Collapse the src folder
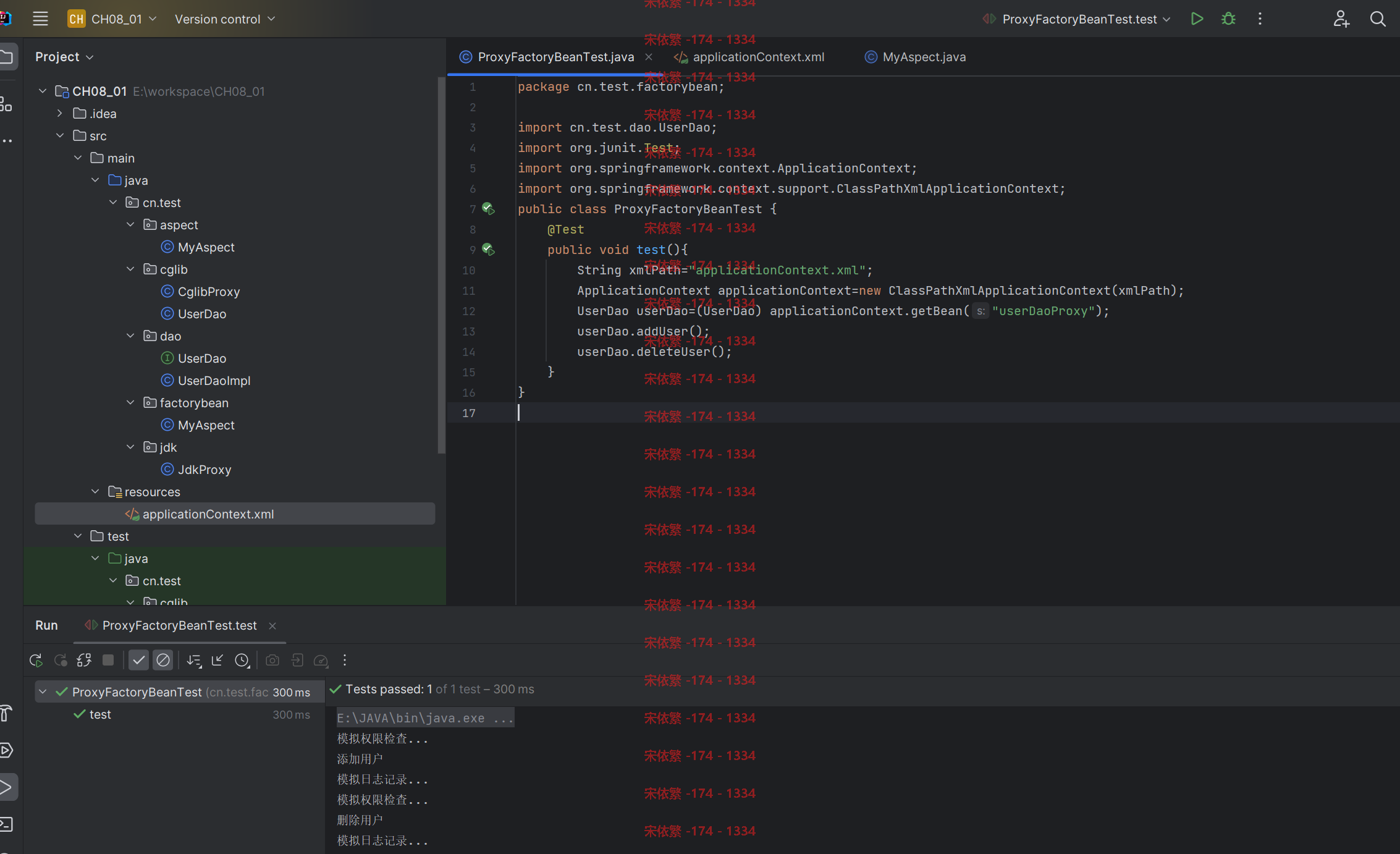Image resolution: width=1400 pixels, height=854 pixels. [60, 136]
